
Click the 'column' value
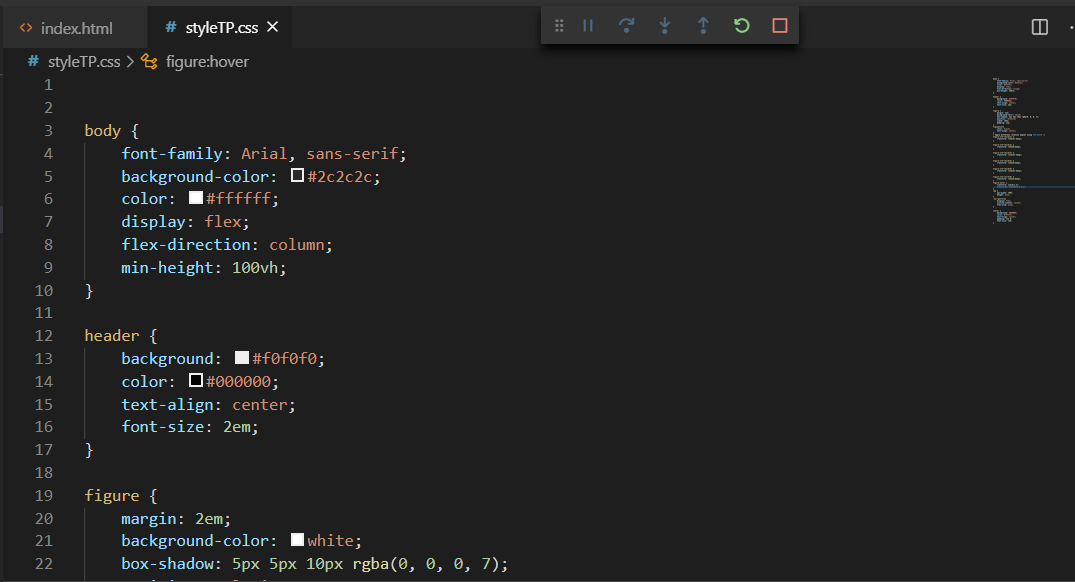click(296, 245)
